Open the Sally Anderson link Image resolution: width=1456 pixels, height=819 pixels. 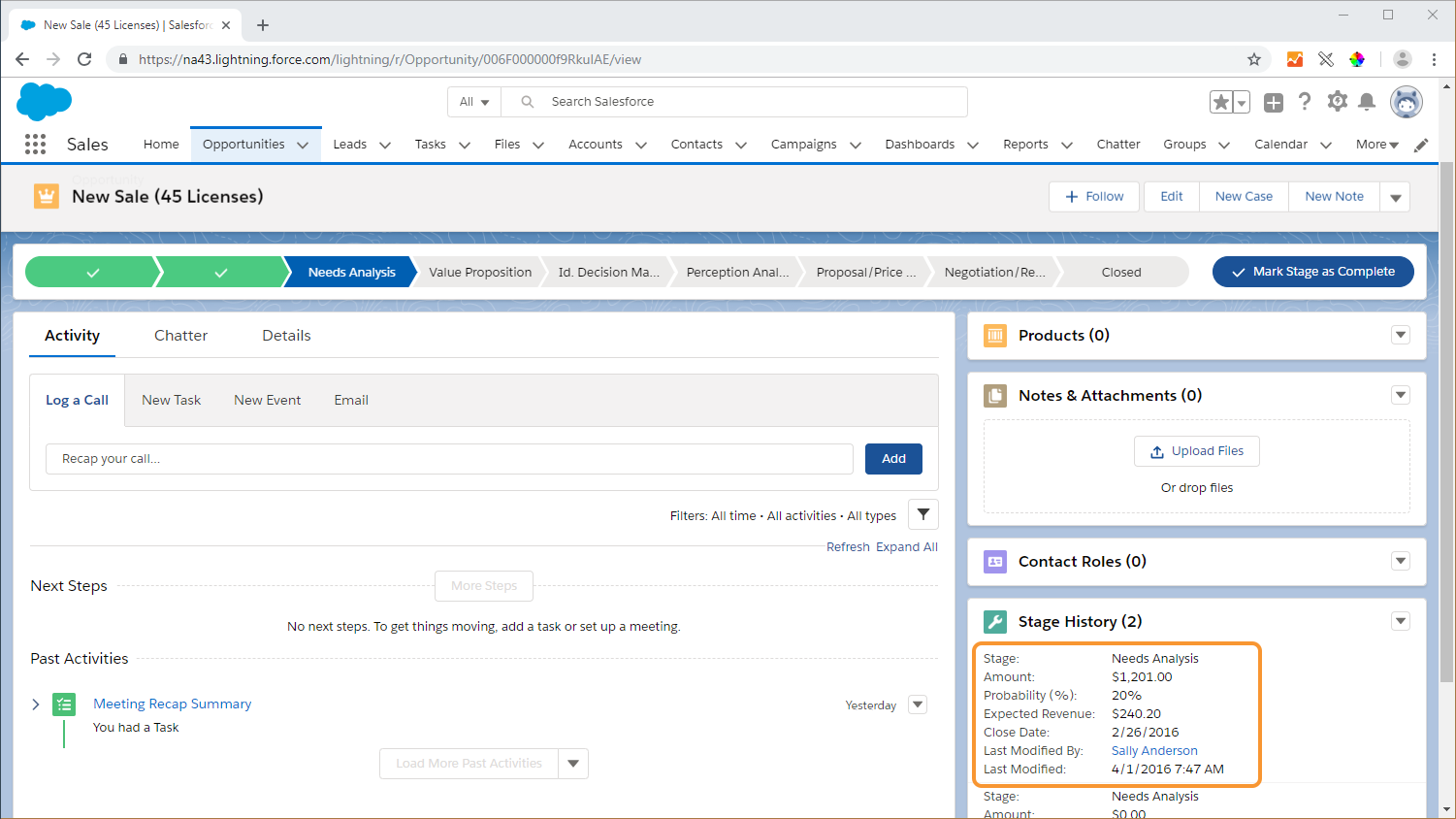tap(1154, 751)
